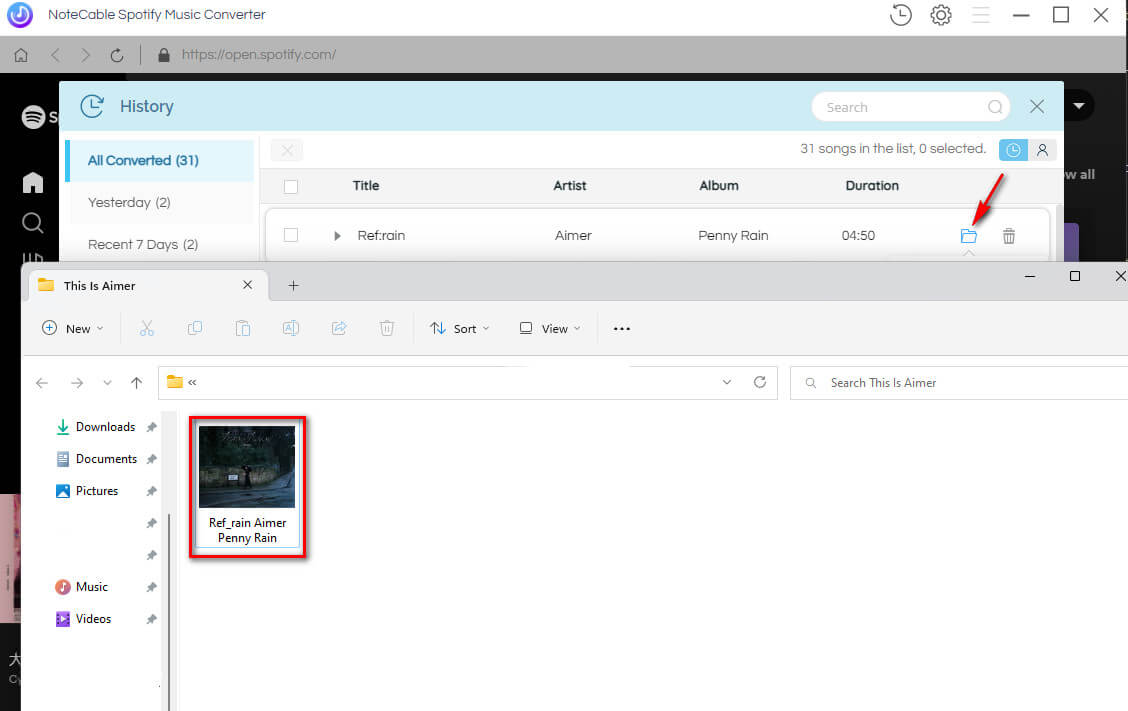Image resolution: width=1128 pixels, height=711 pixels.
Task: Open the History clock icon in title bar
Action: point(900,15)
